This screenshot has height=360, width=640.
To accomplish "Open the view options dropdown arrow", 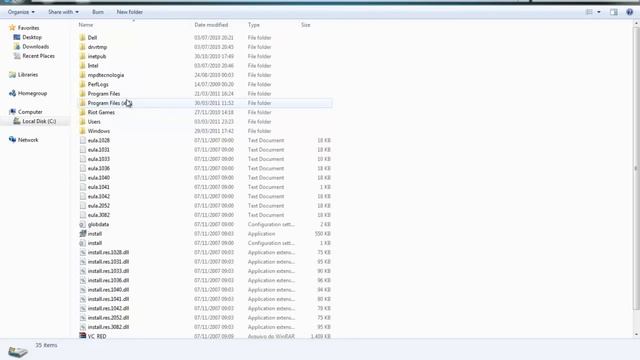I will click(599, 12).
